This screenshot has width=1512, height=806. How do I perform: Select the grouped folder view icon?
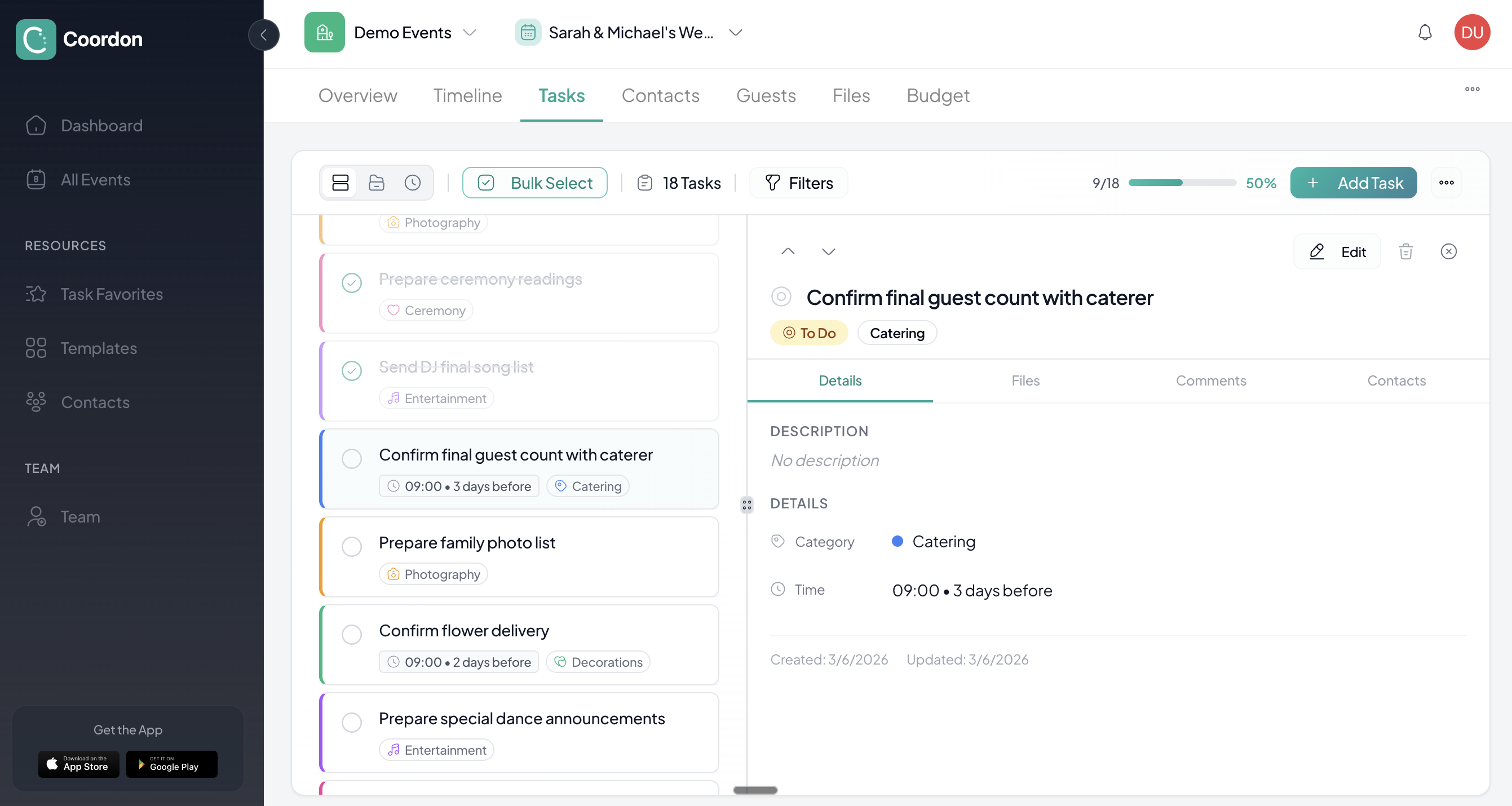click(376, 183)
